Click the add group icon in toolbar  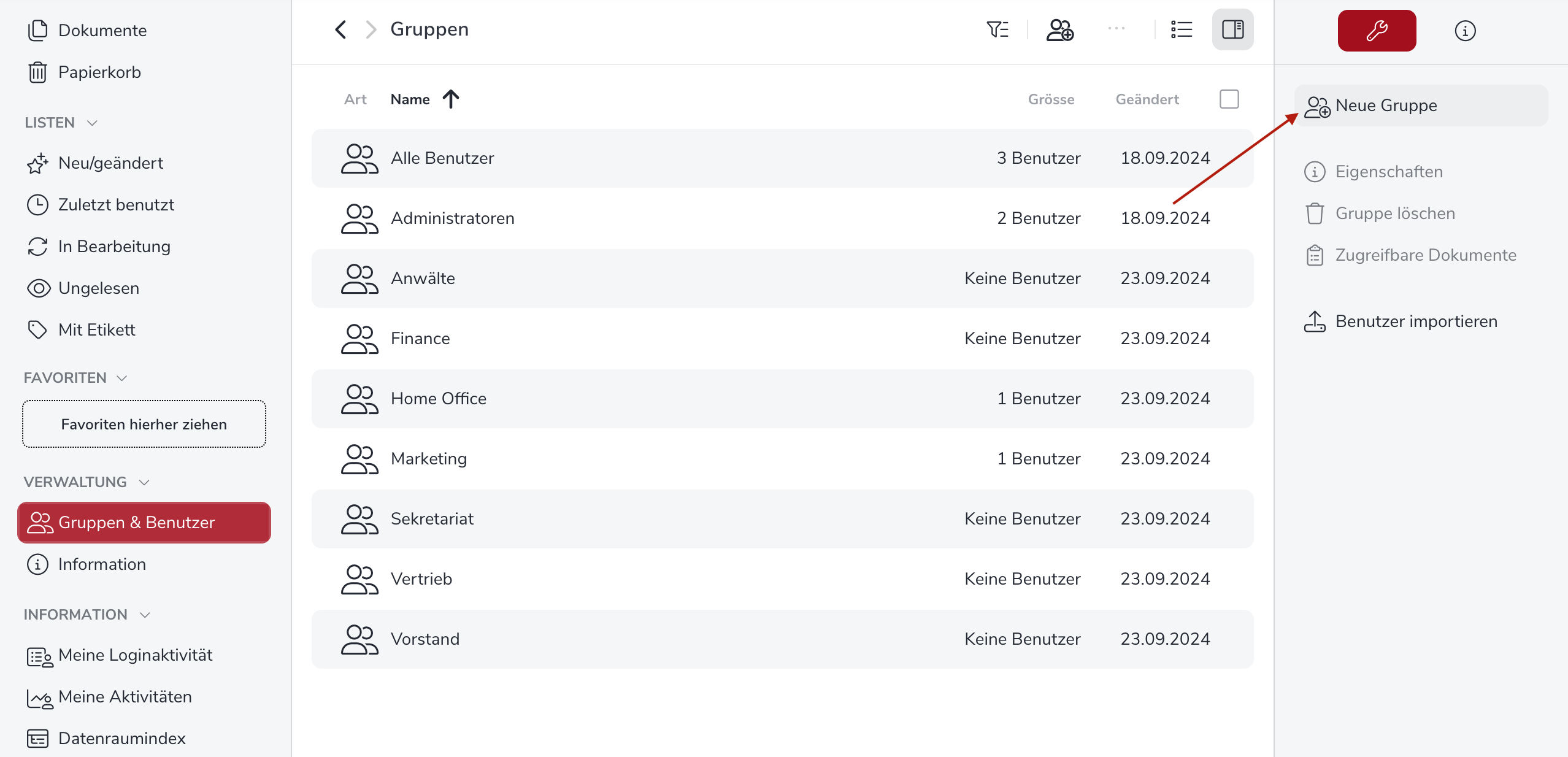click(1059, 29)
